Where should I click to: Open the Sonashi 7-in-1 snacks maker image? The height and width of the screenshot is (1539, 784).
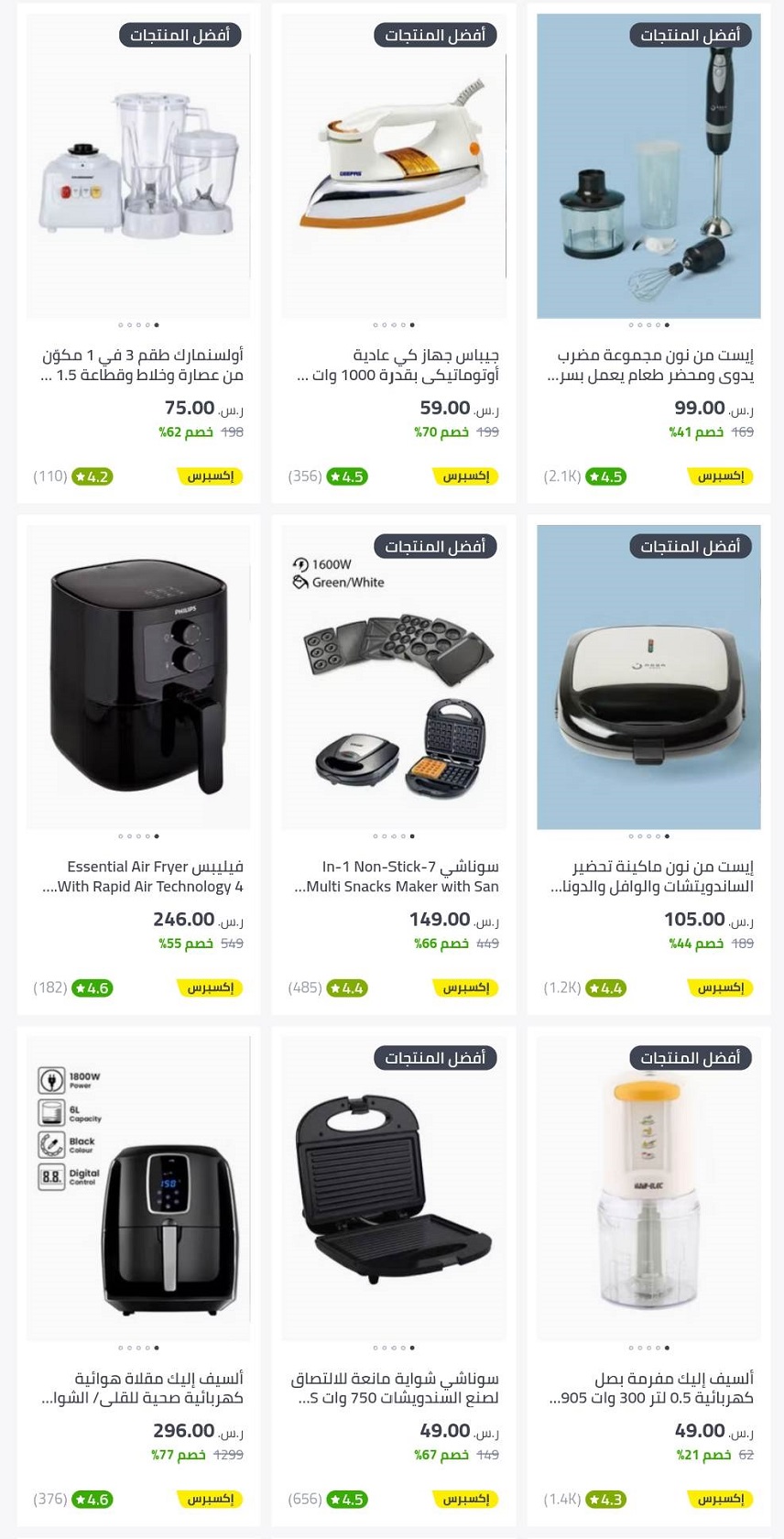tap(394, 678)
